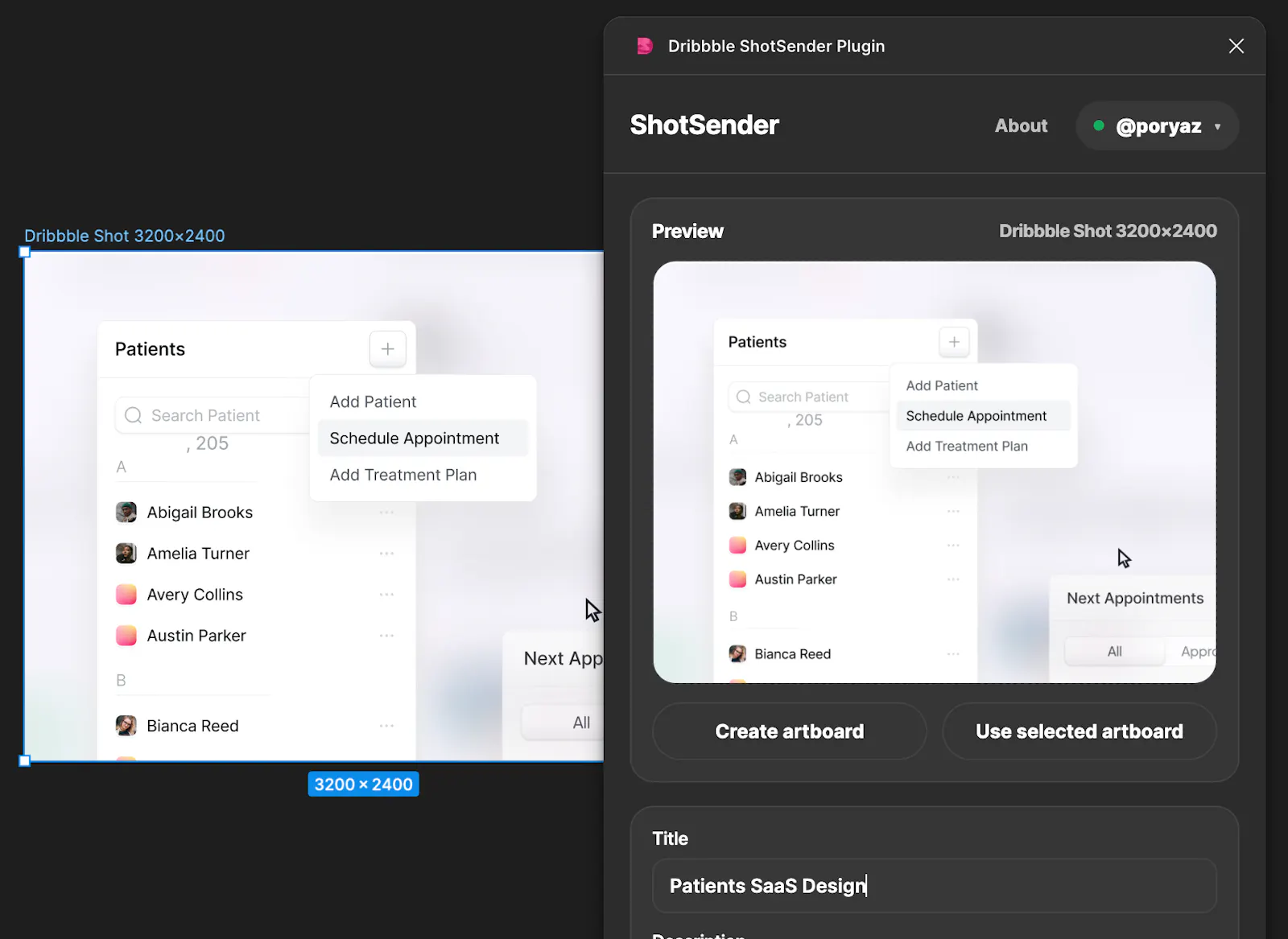Screen dimensions: 1288x939
Task: Click the Dribbble logo in plugin header
Action: [x=645, y=46]
